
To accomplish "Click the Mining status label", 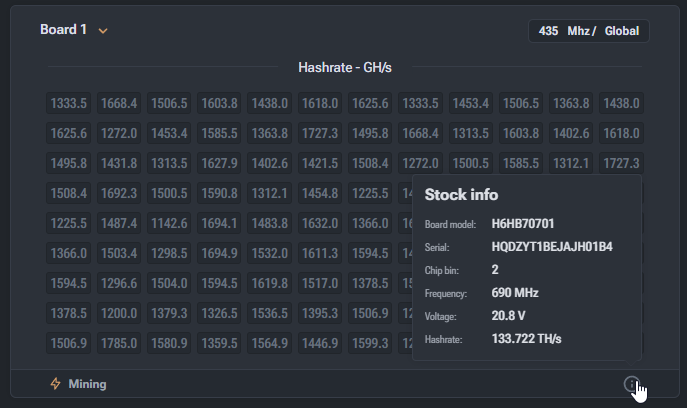I will (87, 384).
